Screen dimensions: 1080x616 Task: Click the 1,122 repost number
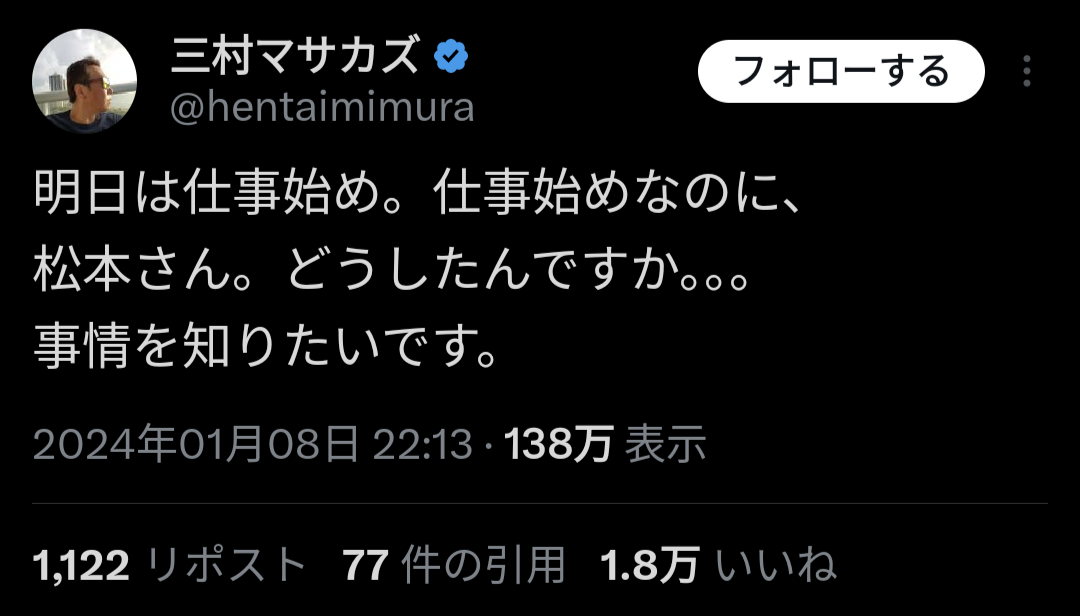pyautogui.click(x=81, y=566)
